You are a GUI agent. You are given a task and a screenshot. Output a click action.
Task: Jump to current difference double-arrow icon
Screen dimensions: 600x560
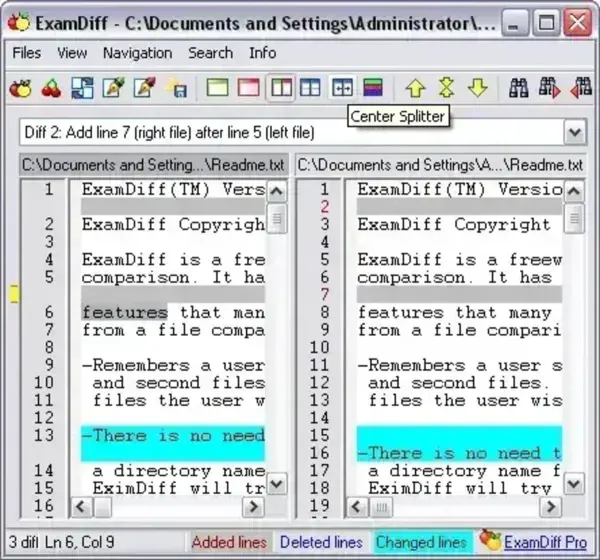tap(447, 88)
